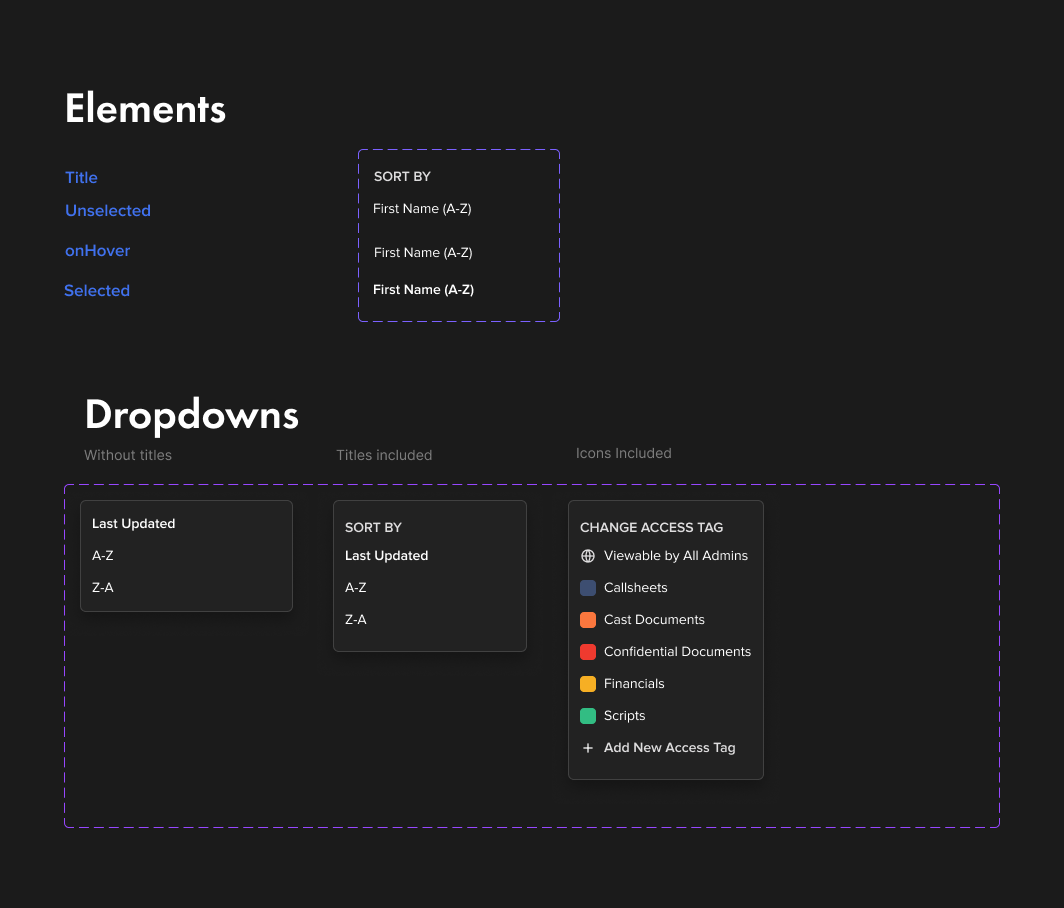Viewport: 1064px width, 908px height.
Task: Select Last Updated in the SORT BY dropdown
Action: point(386,555)
